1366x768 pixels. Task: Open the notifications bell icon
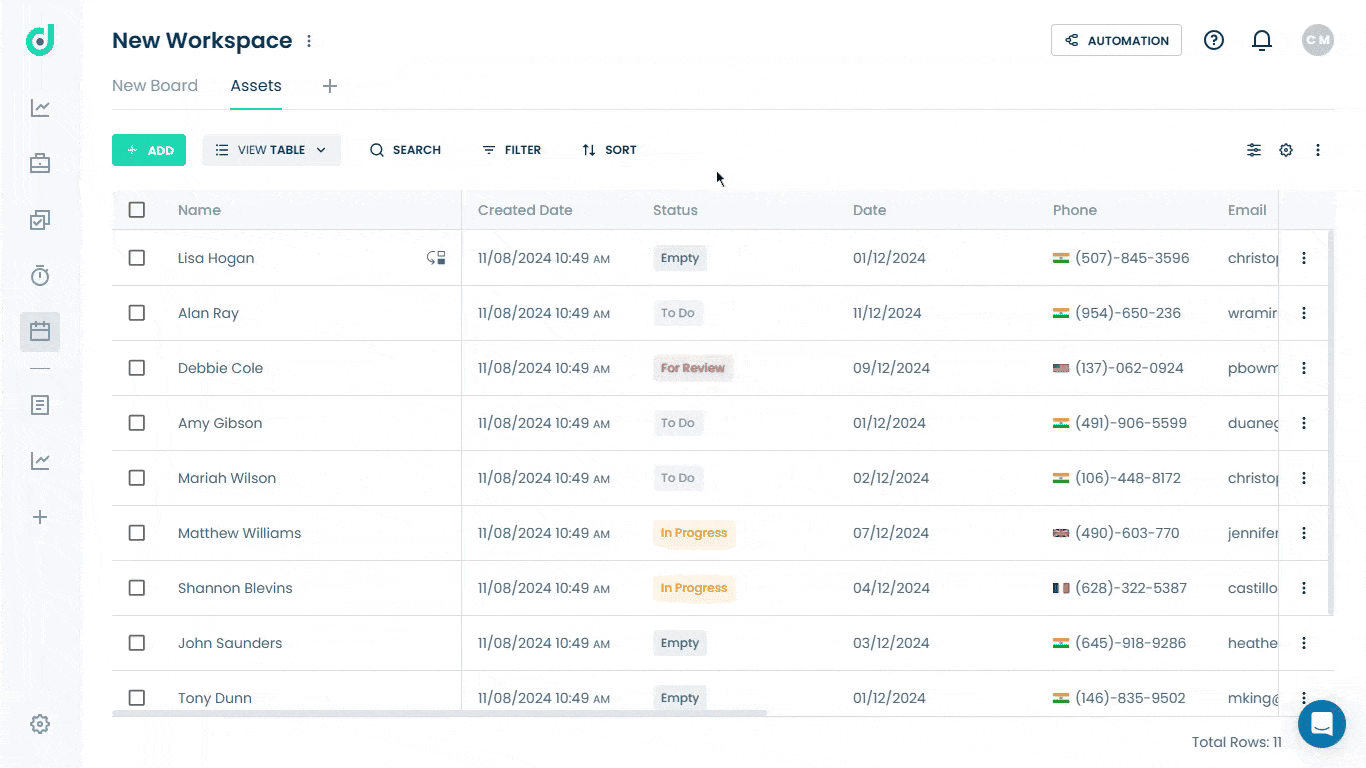1262,40
